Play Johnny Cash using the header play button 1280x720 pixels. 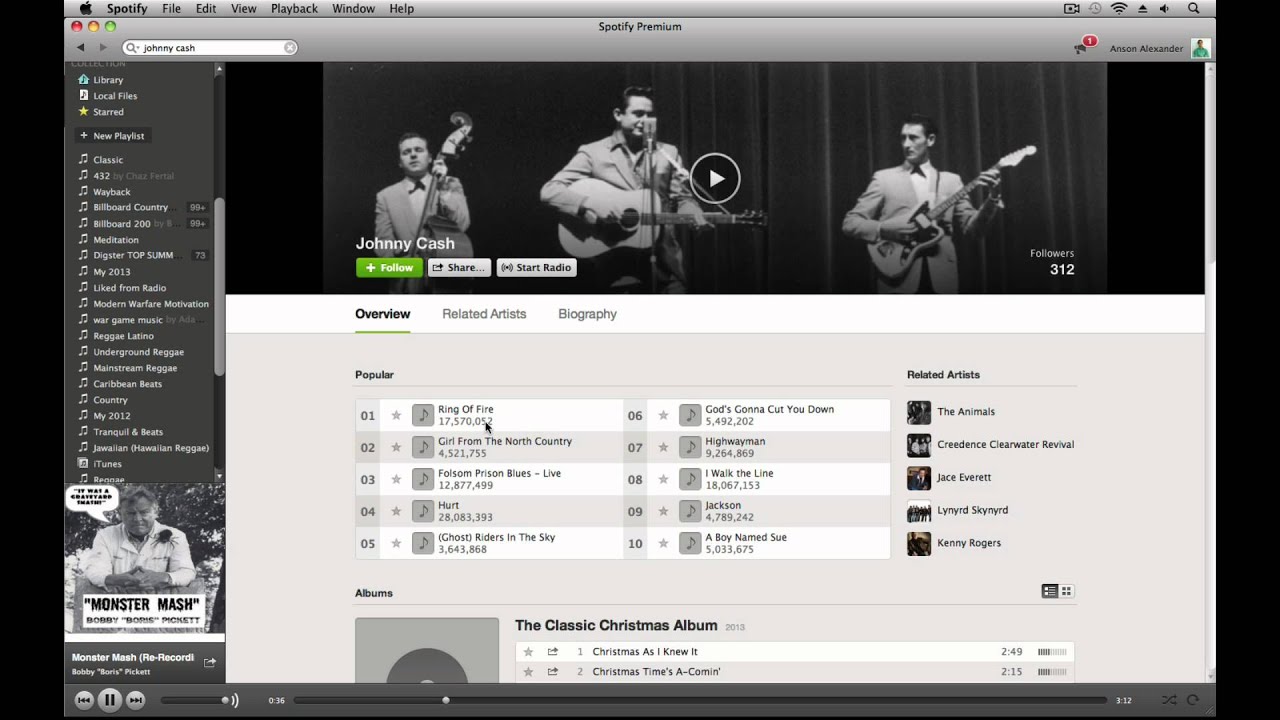tap(715, 179)
